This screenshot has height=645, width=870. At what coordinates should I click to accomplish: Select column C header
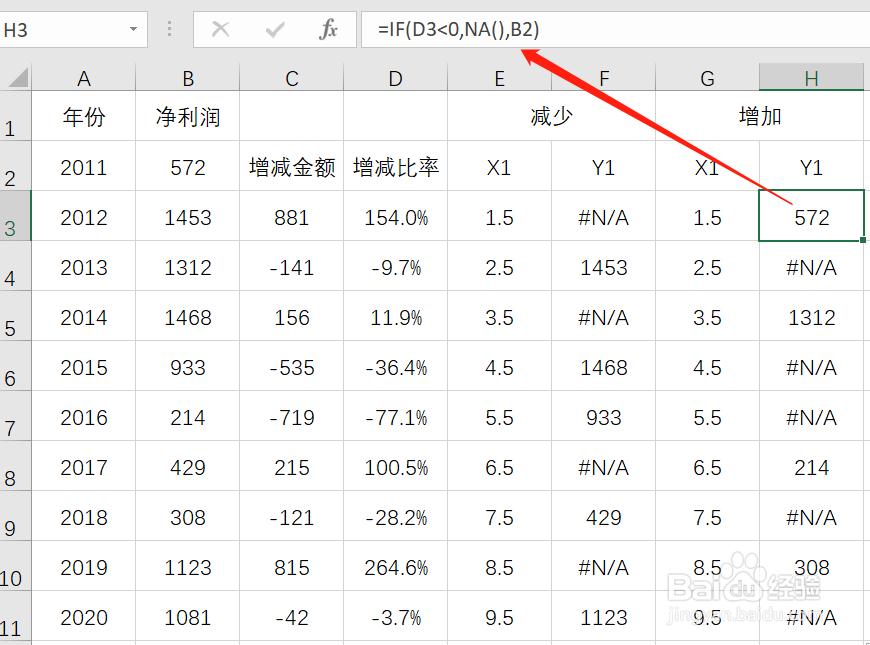[x=291, y=78]
